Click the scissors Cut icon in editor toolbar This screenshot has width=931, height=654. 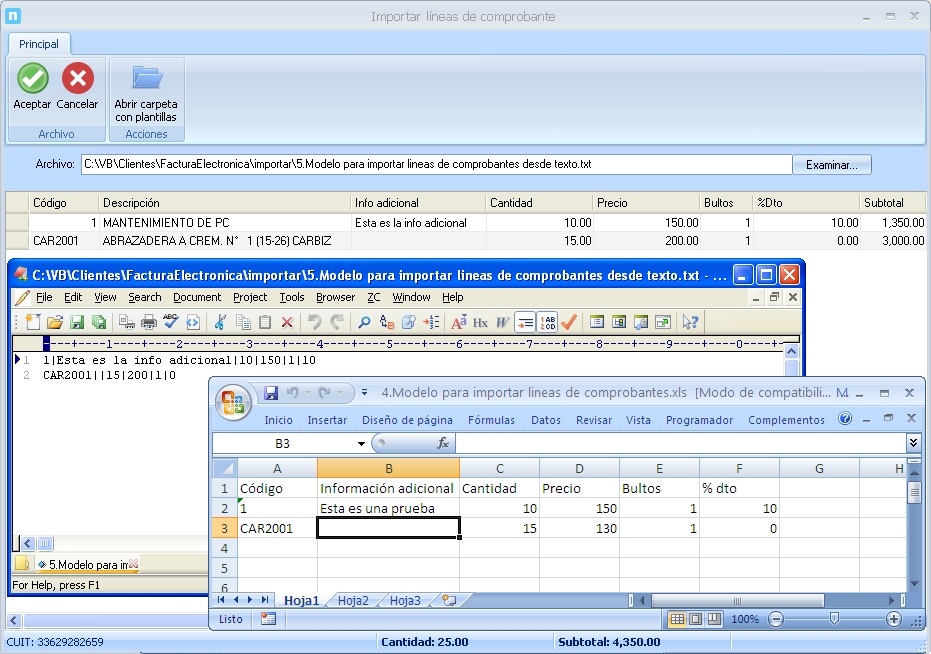220,322
